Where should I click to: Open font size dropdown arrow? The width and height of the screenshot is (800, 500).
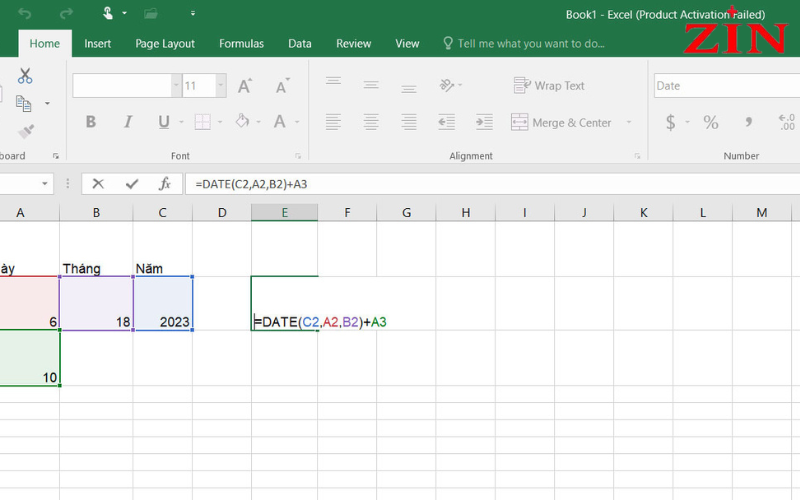pyautogui.click(x=221, y=86)
